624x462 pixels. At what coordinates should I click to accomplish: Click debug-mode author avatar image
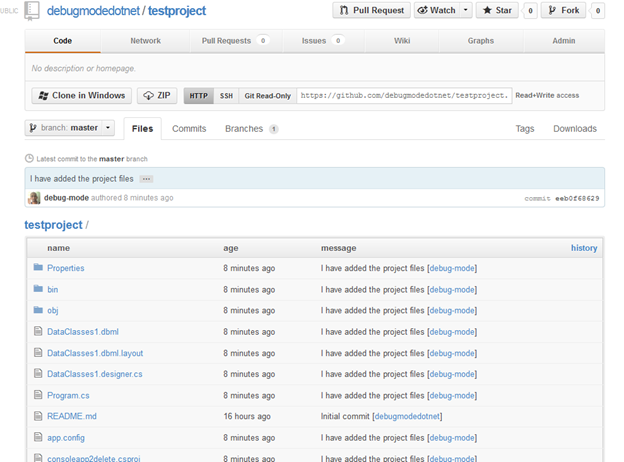34,198
